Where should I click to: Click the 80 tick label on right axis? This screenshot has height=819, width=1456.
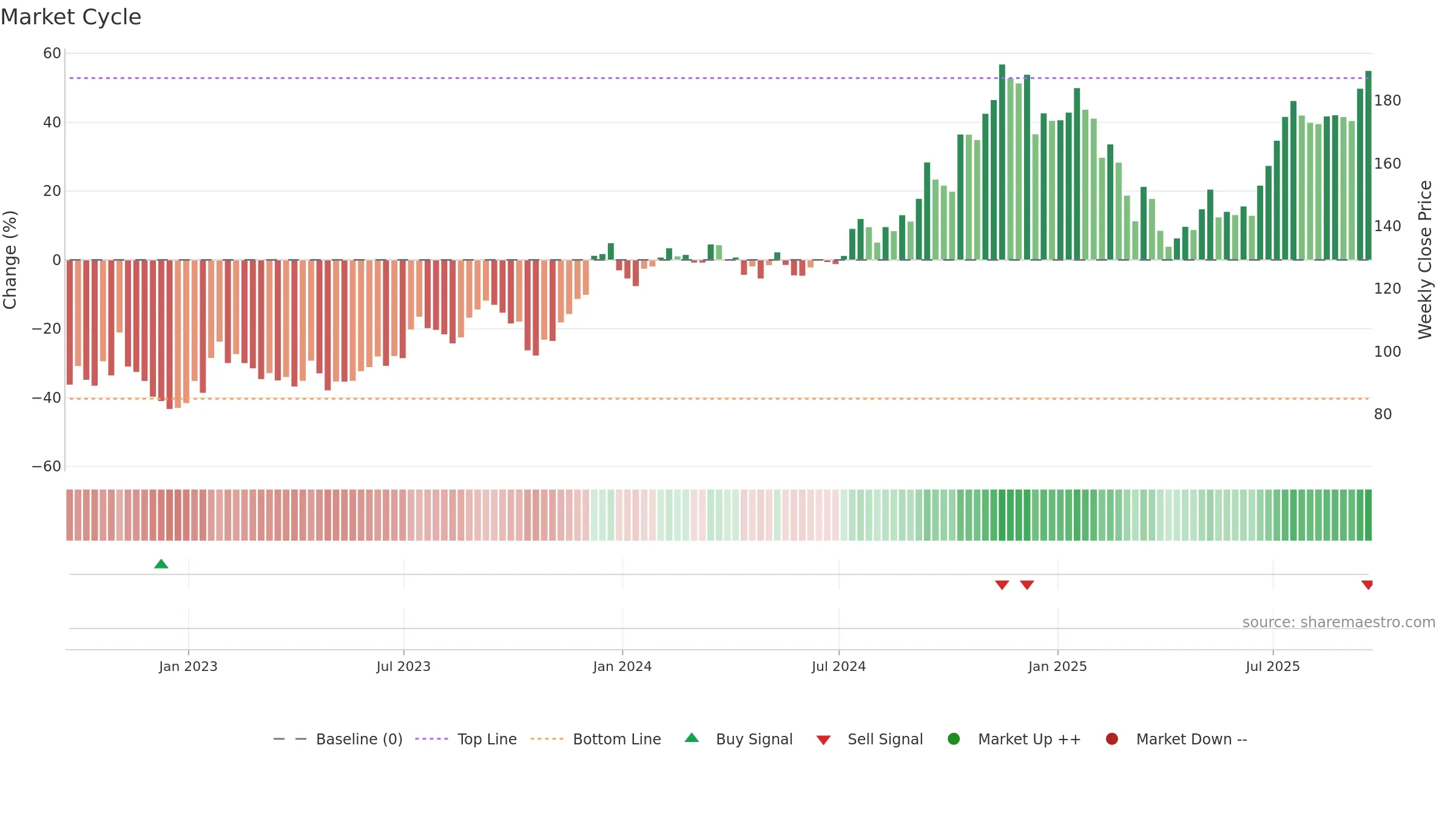pos(1383,414)
